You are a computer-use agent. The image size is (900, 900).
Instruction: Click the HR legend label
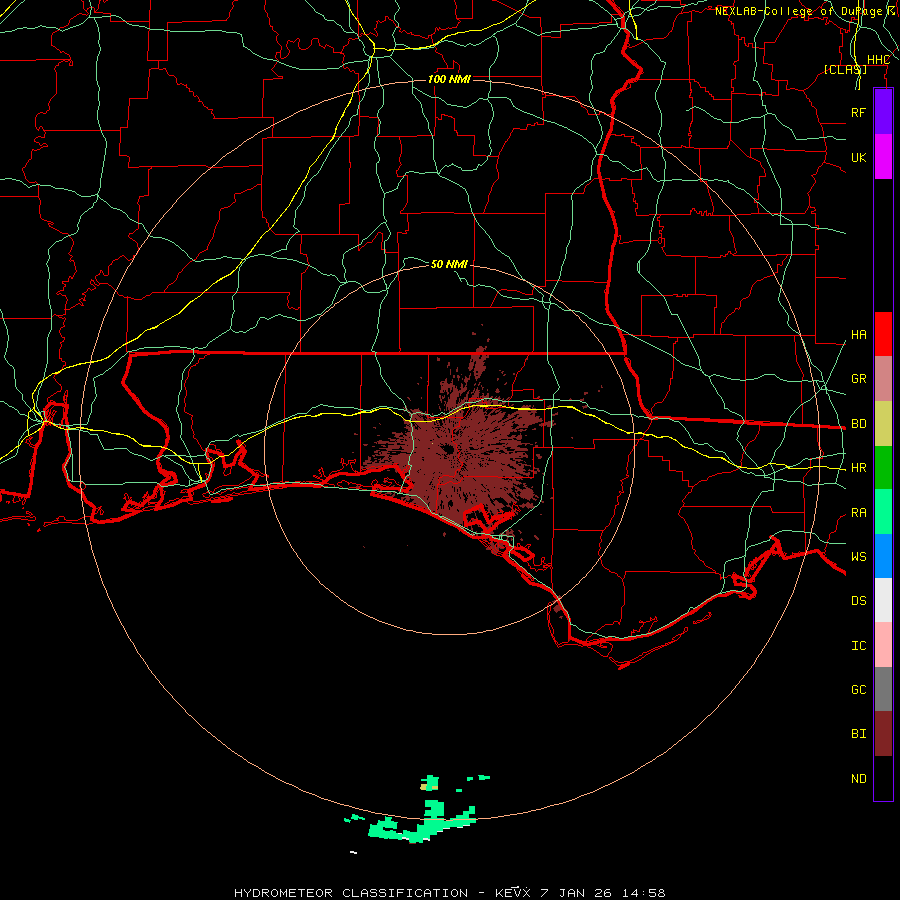point(858,468)
